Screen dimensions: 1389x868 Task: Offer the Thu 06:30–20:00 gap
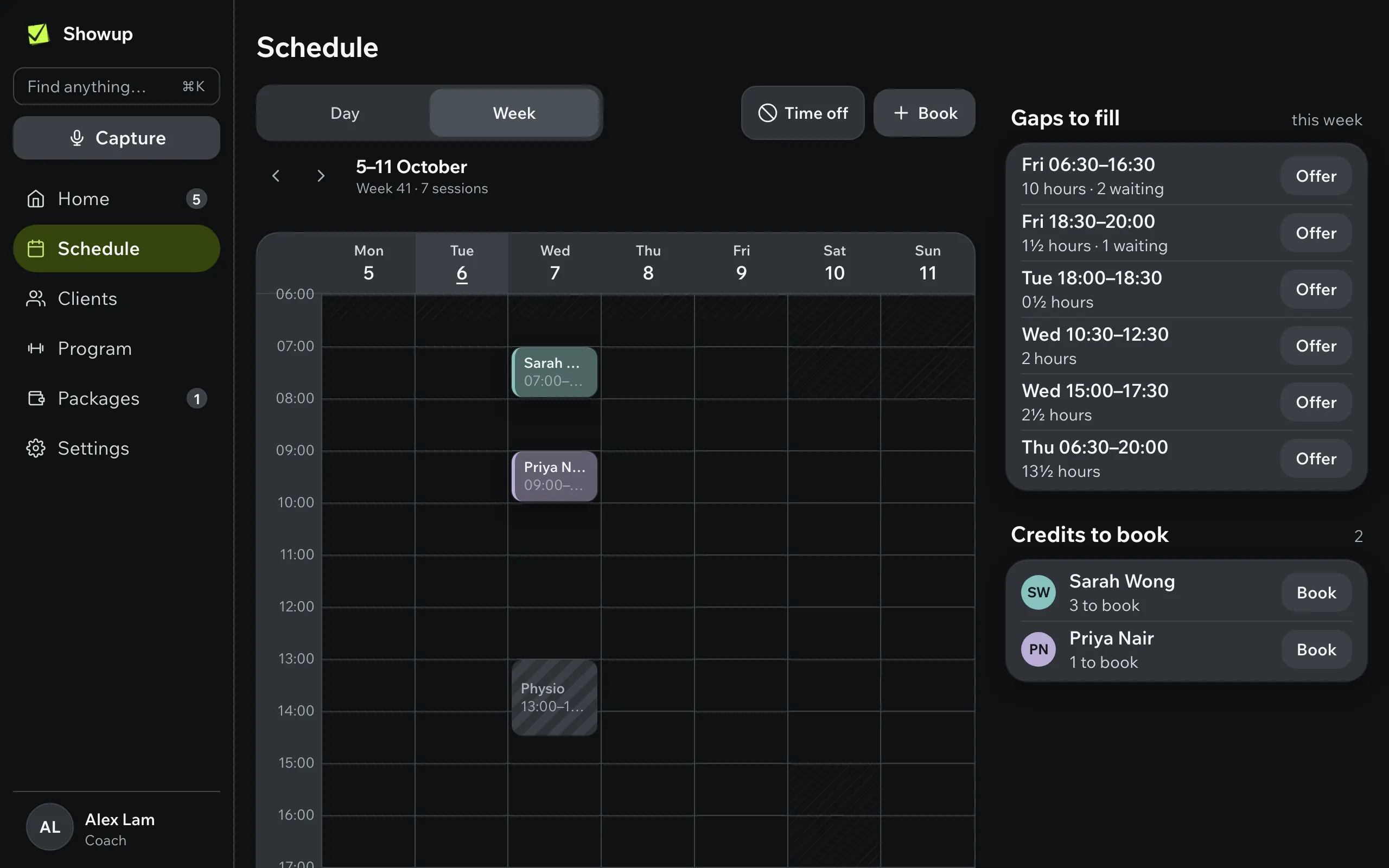click(x=1316, y=459)
